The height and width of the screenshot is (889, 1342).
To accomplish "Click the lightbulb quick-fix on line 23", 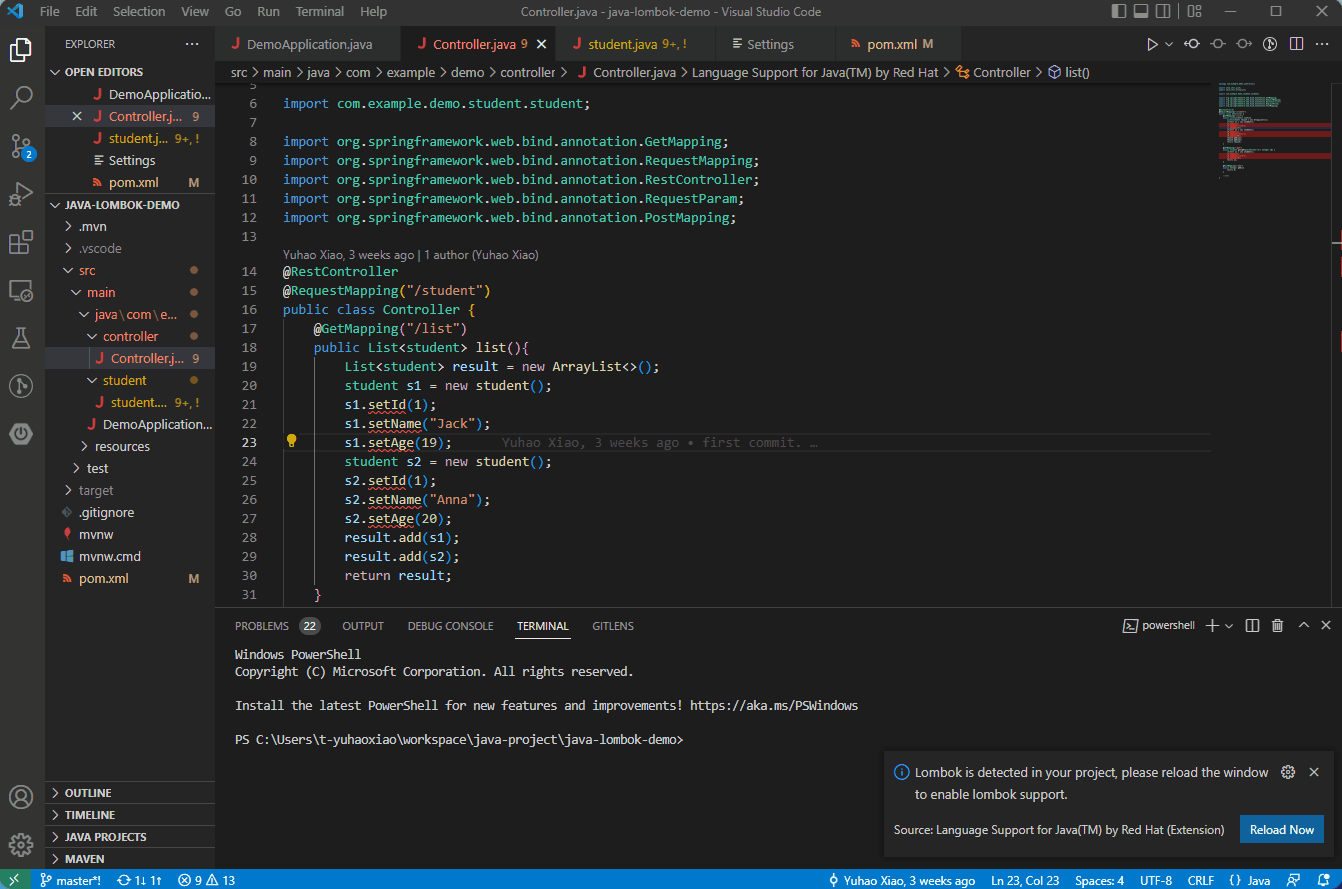I will click(292, 442).
